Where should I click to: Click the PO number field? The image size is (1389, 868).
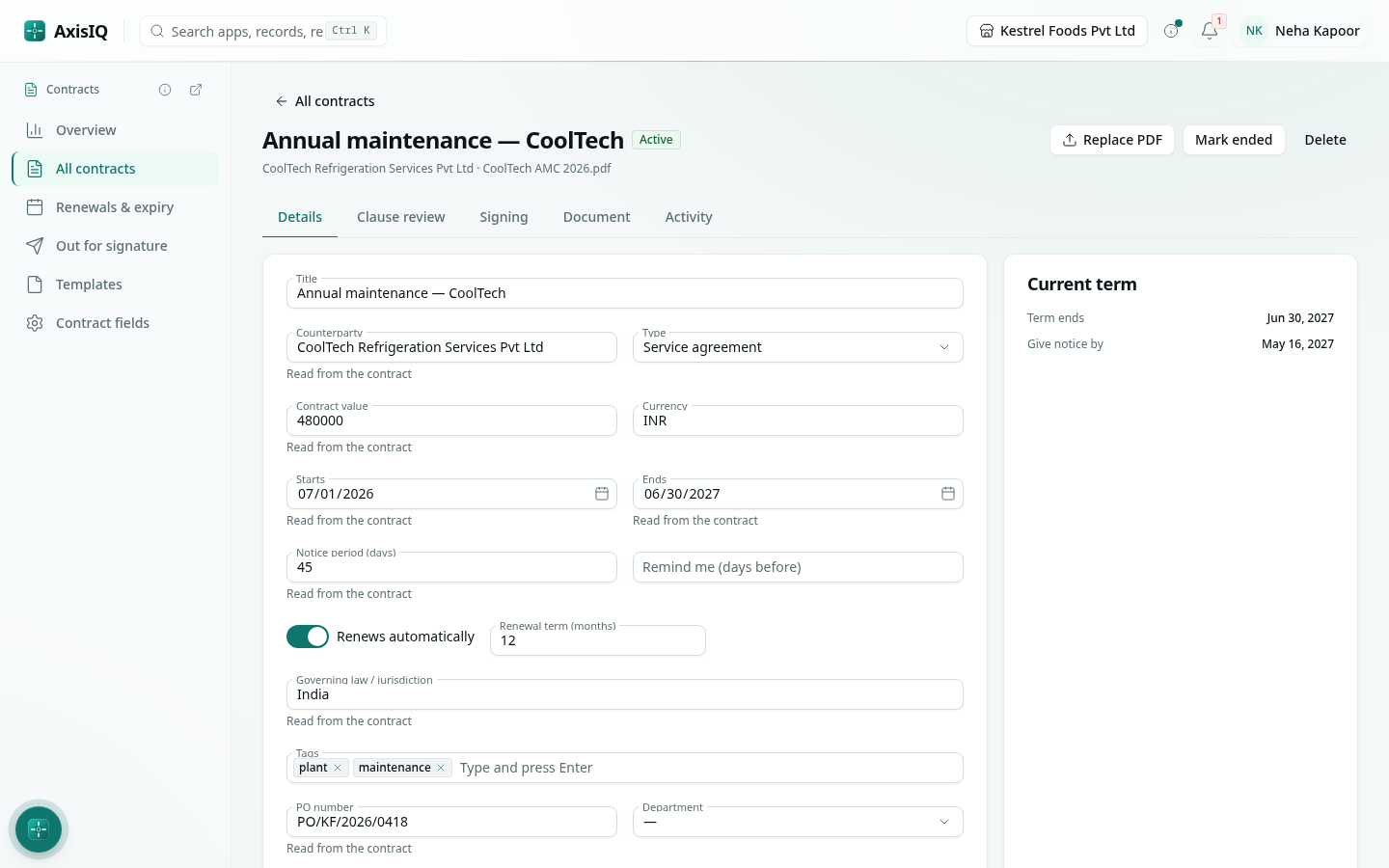[x=451, y=822]
